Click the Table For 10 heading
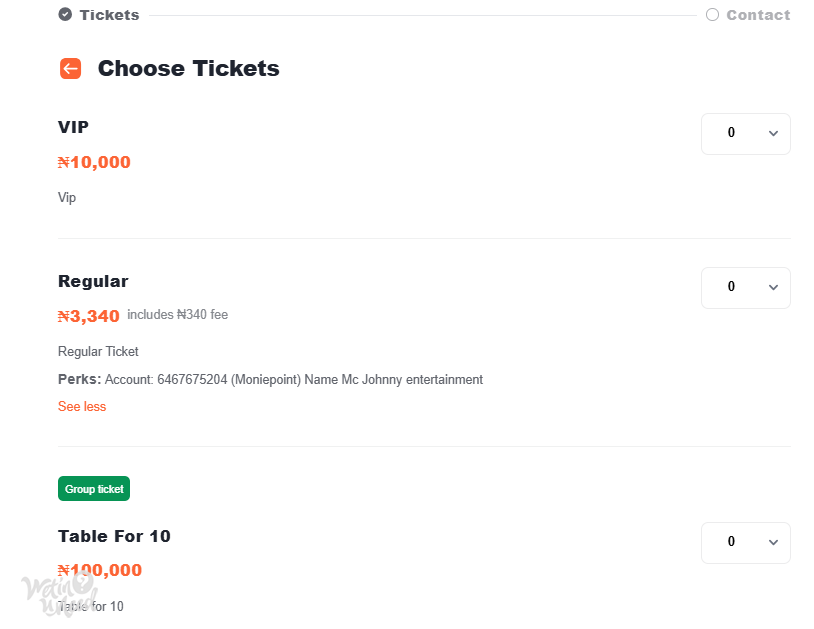 [x=114, y=536]
